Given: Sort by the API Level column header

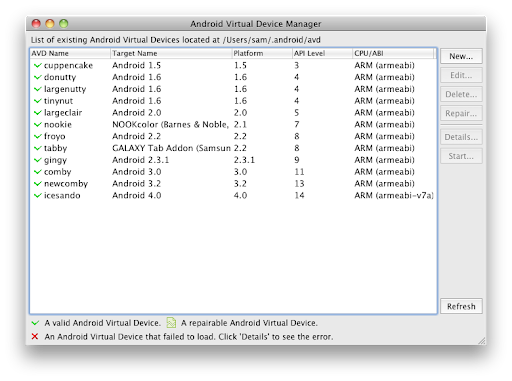Looking at the screenshot, I should pyautogui.click(x=322, y=53).
